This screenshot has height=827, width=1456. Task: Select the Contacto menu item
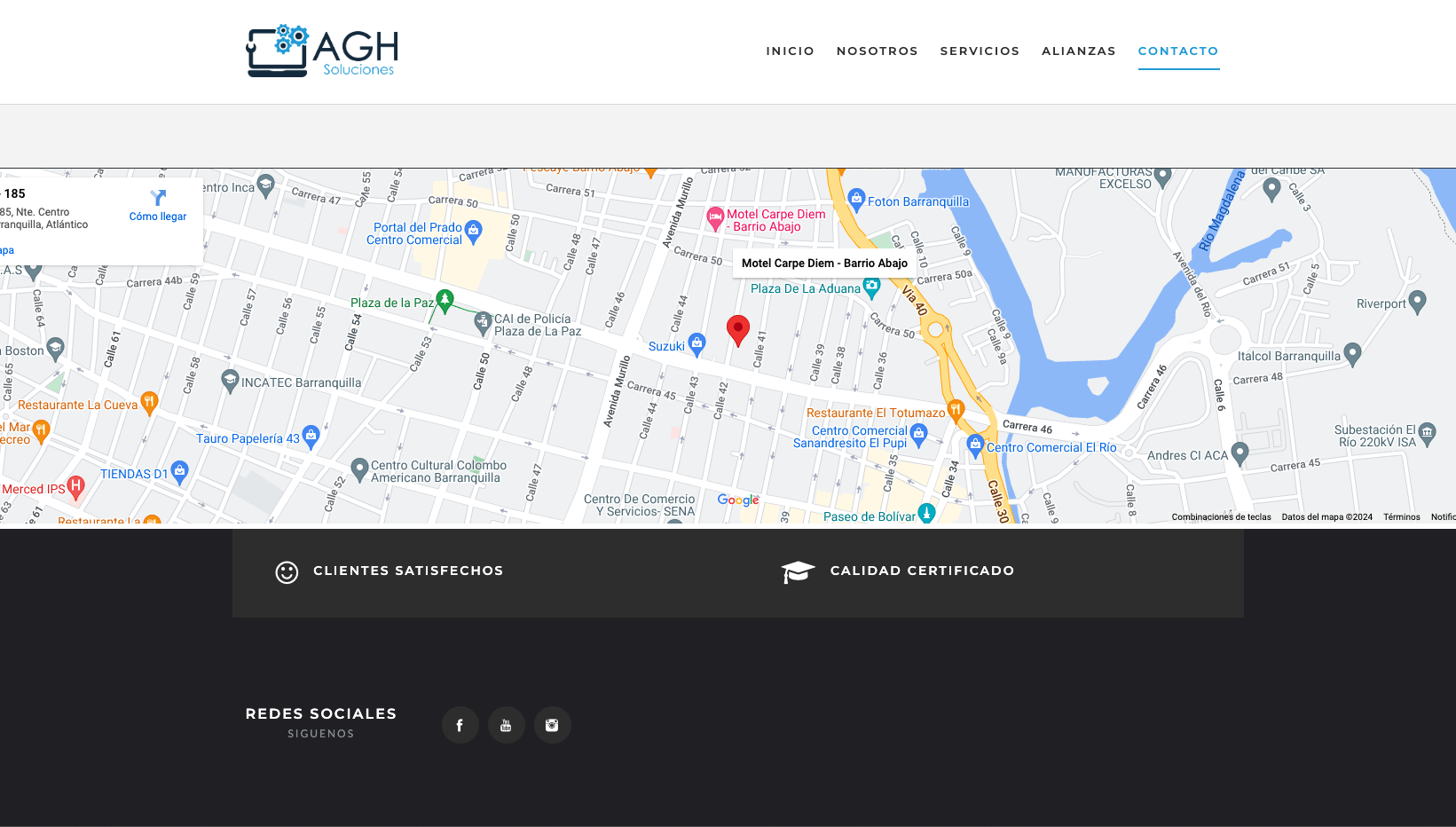(x=1177, y=51)
